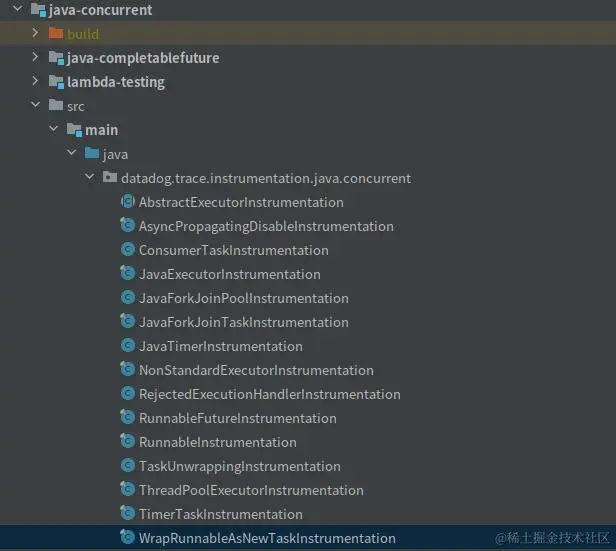Image resolution: width=616 pixels, height=551 pixels.
Task: Open RunnableFutureInstrumentation class
Action: coord(238,418)
